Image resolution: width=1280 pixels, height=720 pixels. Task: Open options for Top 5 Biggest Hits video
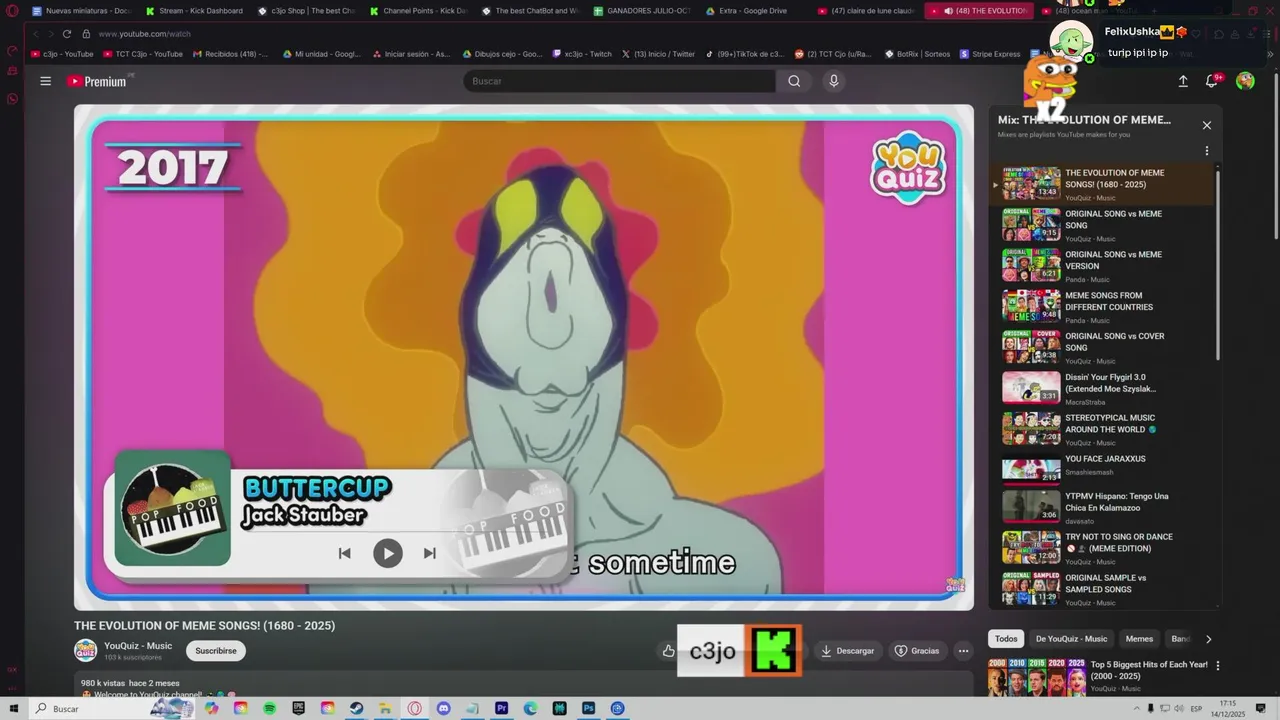pos(1217,665)
